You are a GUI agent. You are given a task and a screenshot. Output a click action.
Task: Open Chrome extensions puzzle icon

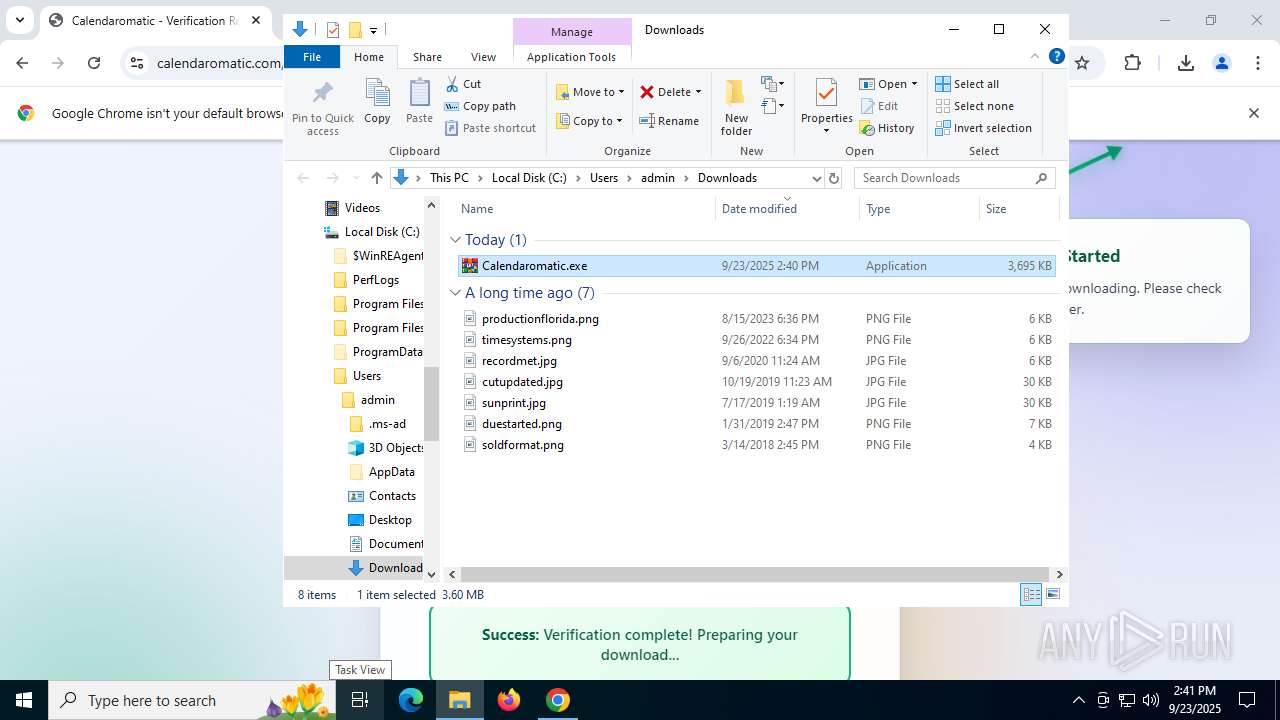click(1132, 63)
